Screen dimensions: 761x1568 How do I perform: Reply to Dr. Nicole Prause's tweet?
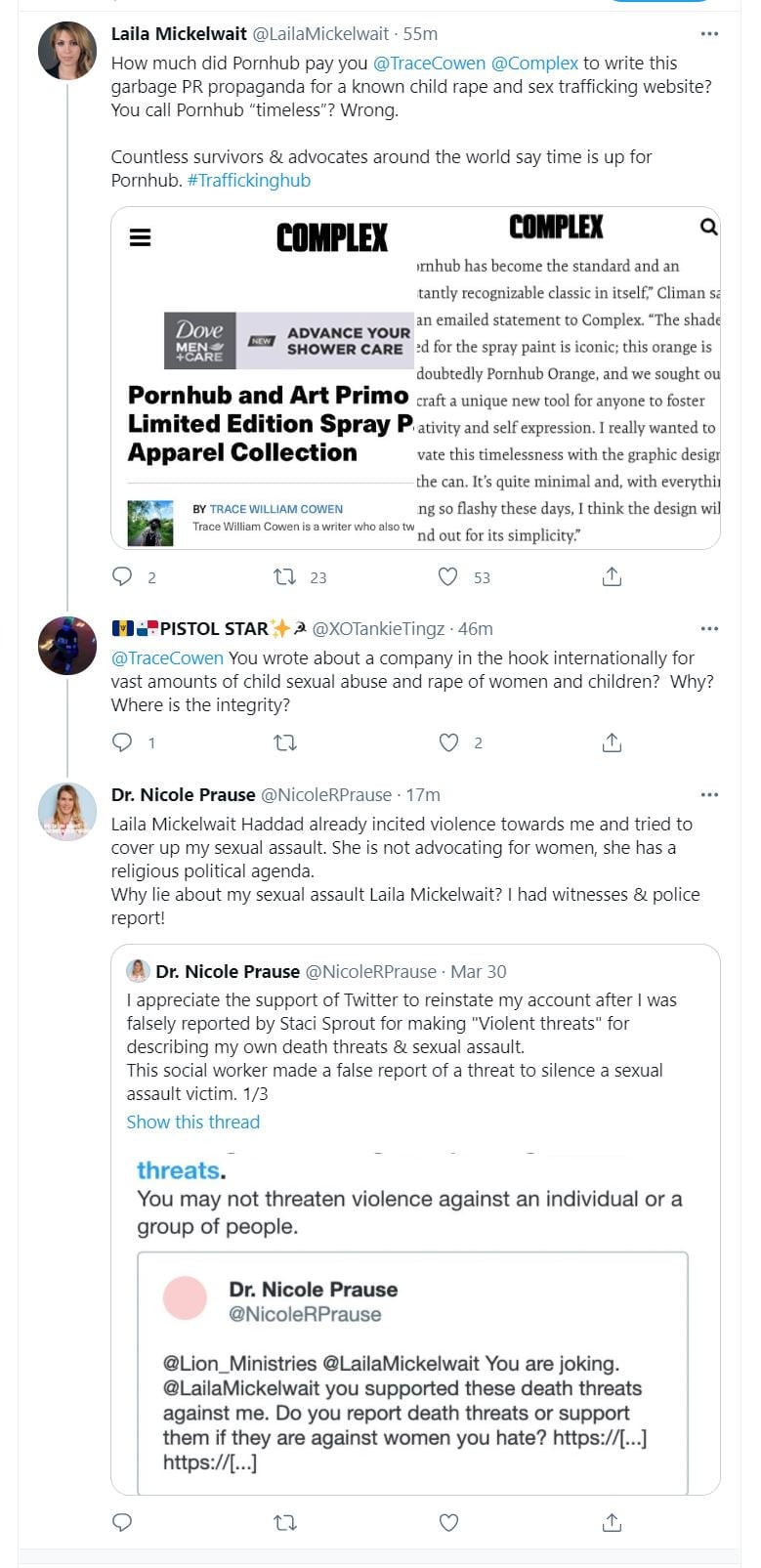pos(122,1522)
